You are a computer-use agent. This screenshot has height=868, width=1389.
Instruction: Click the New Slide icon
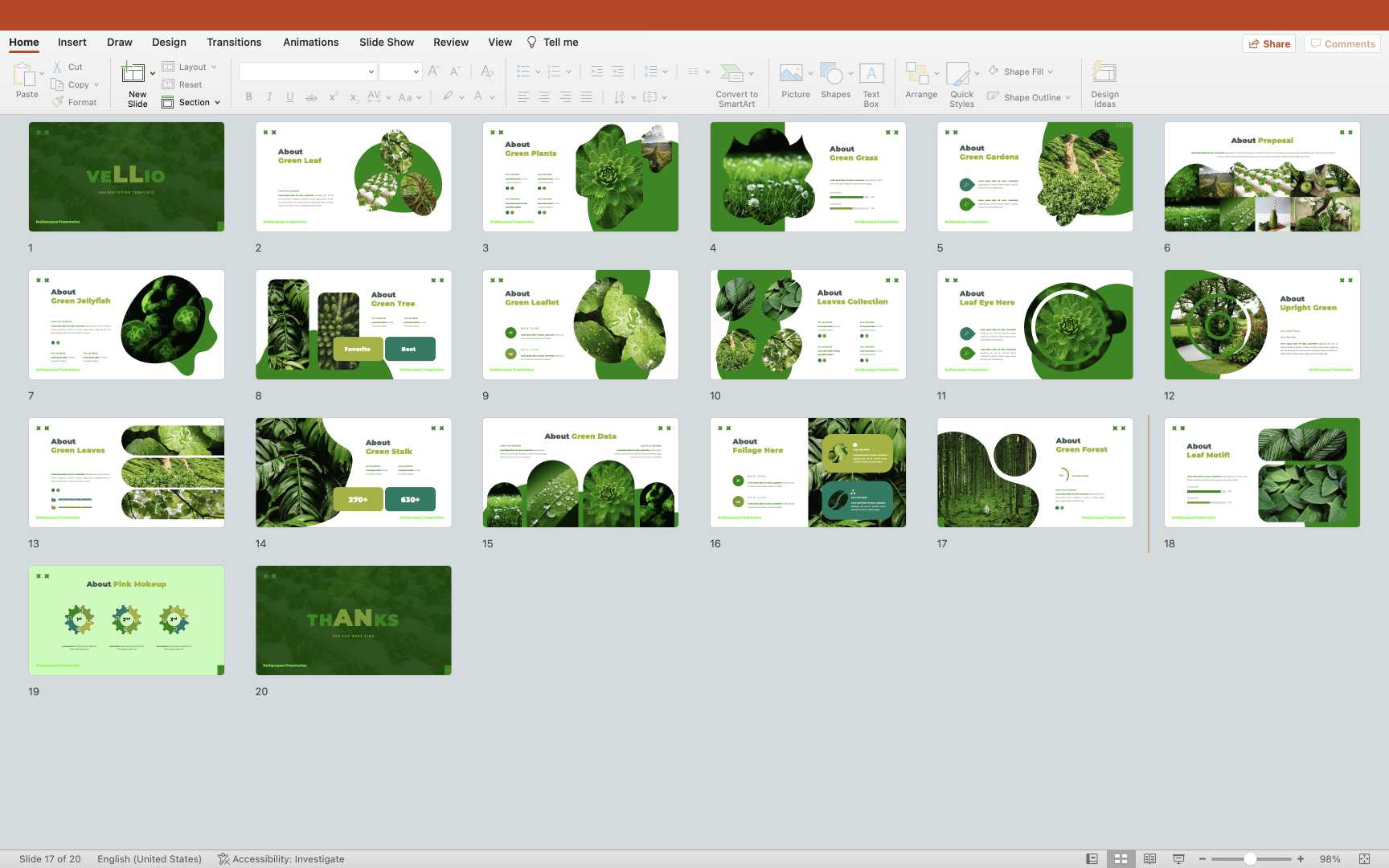133,74
